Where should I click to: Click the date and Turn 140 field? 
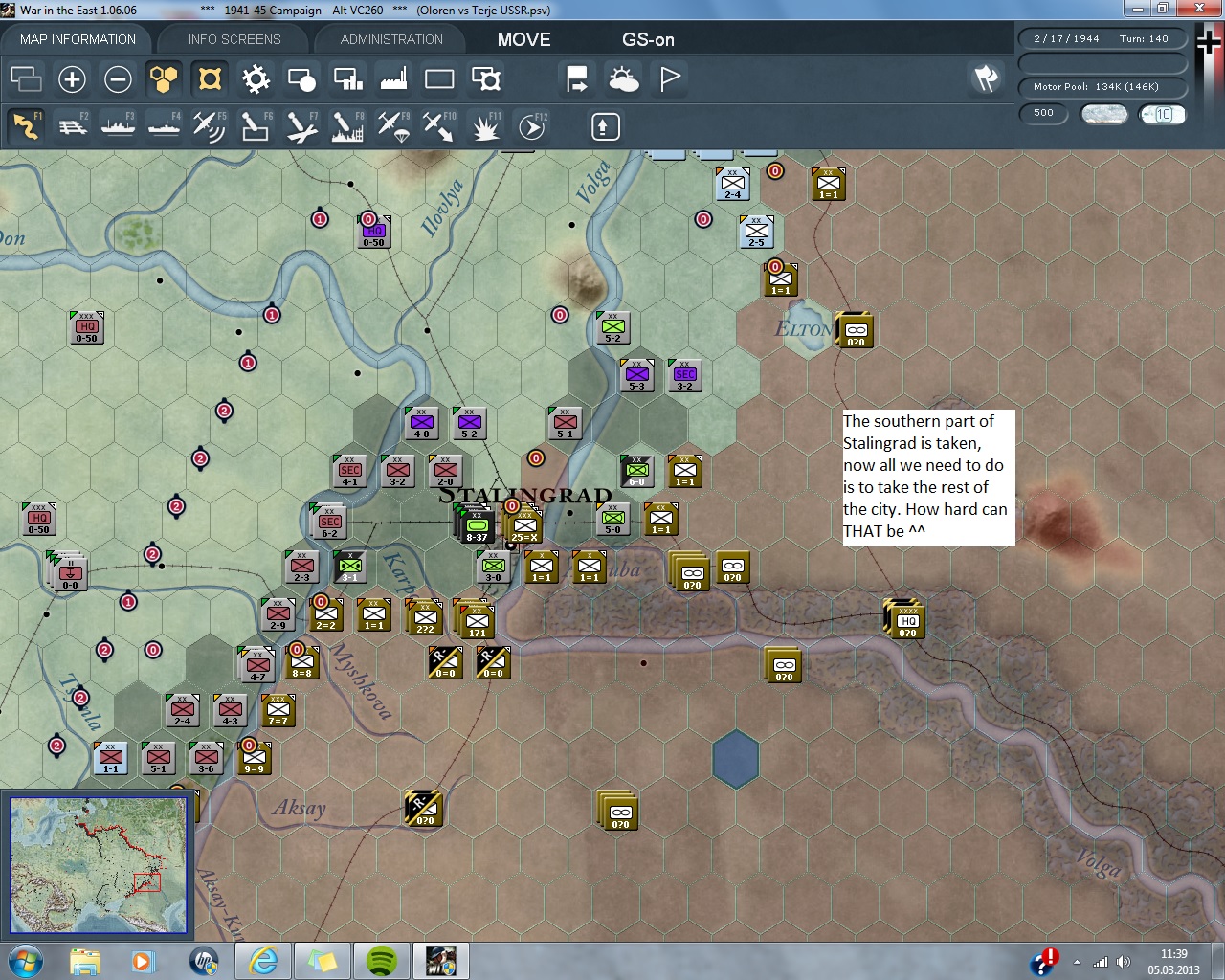tap(1102, 39)
